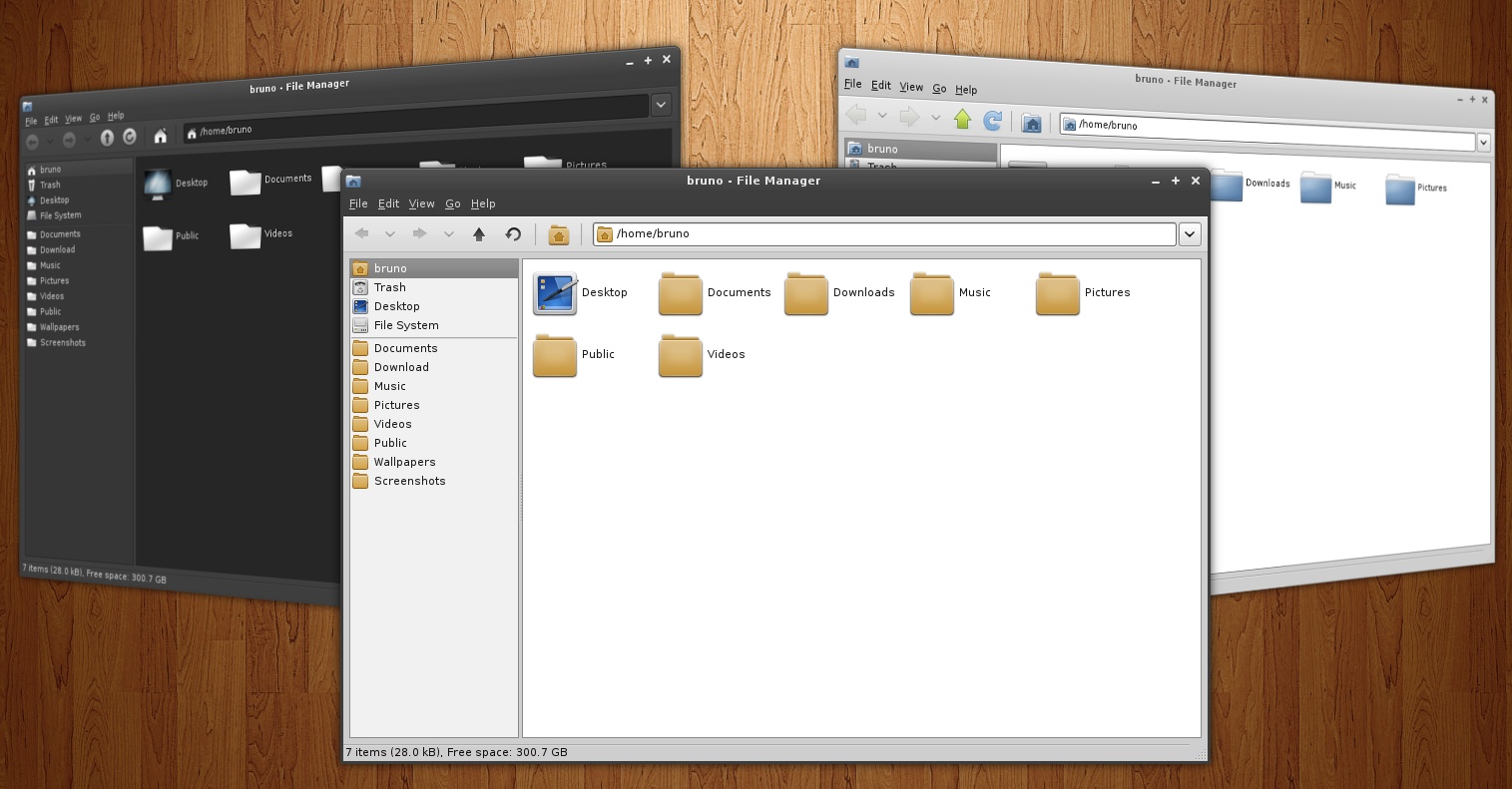This screenshot has width=1512, height=789.
Task: Open Pictures bookmark in front window sidebar
Action: pos(434,405)
